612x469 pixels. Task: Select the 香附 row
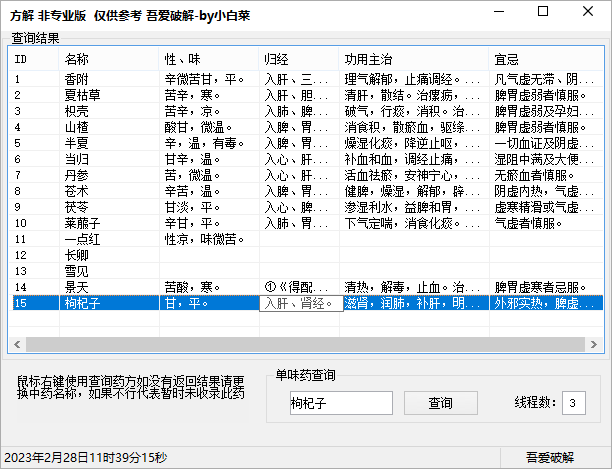click(76, 78)
